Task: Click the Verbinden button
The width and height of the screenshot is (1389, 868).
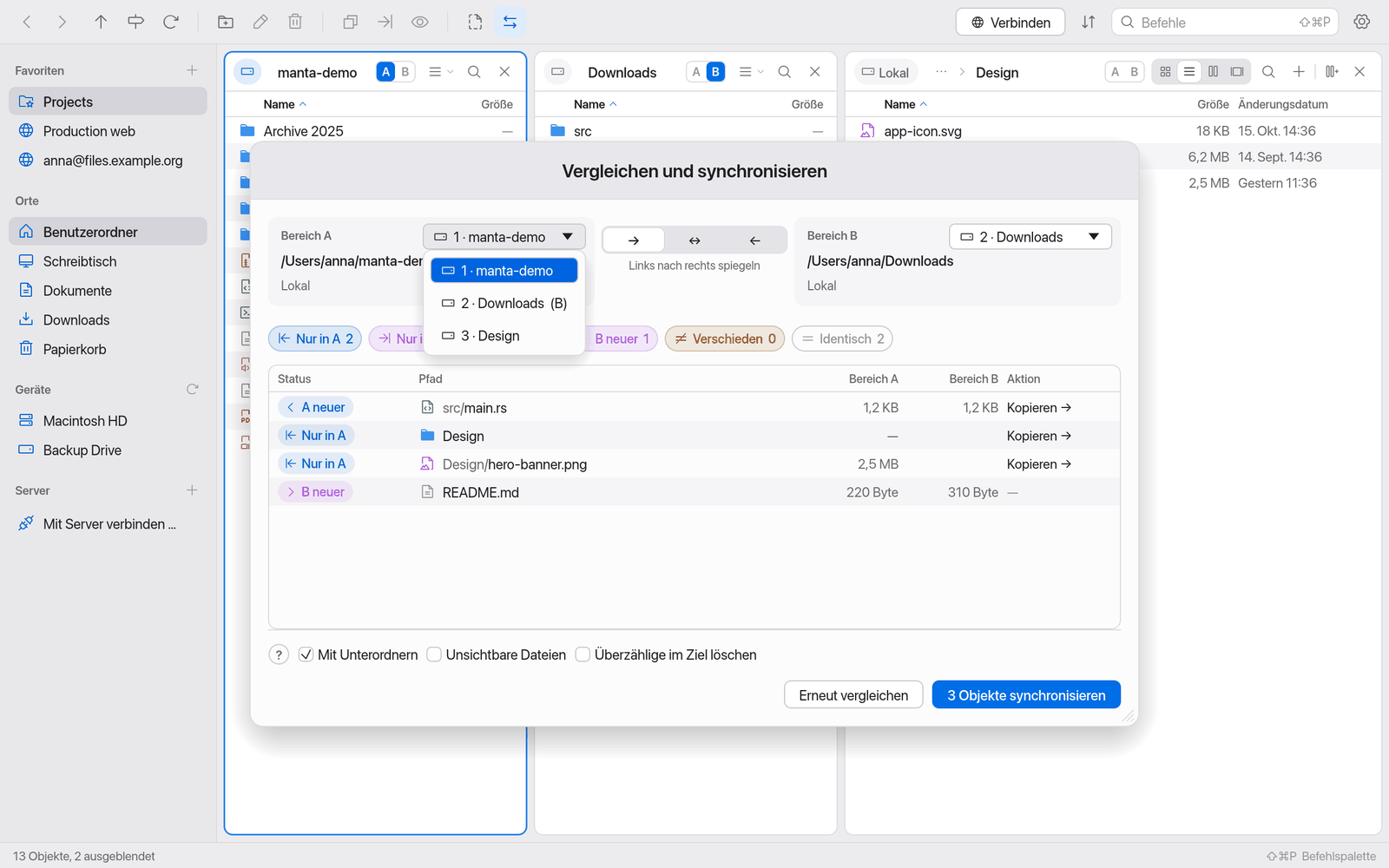Action: (x=1010, y=23)
